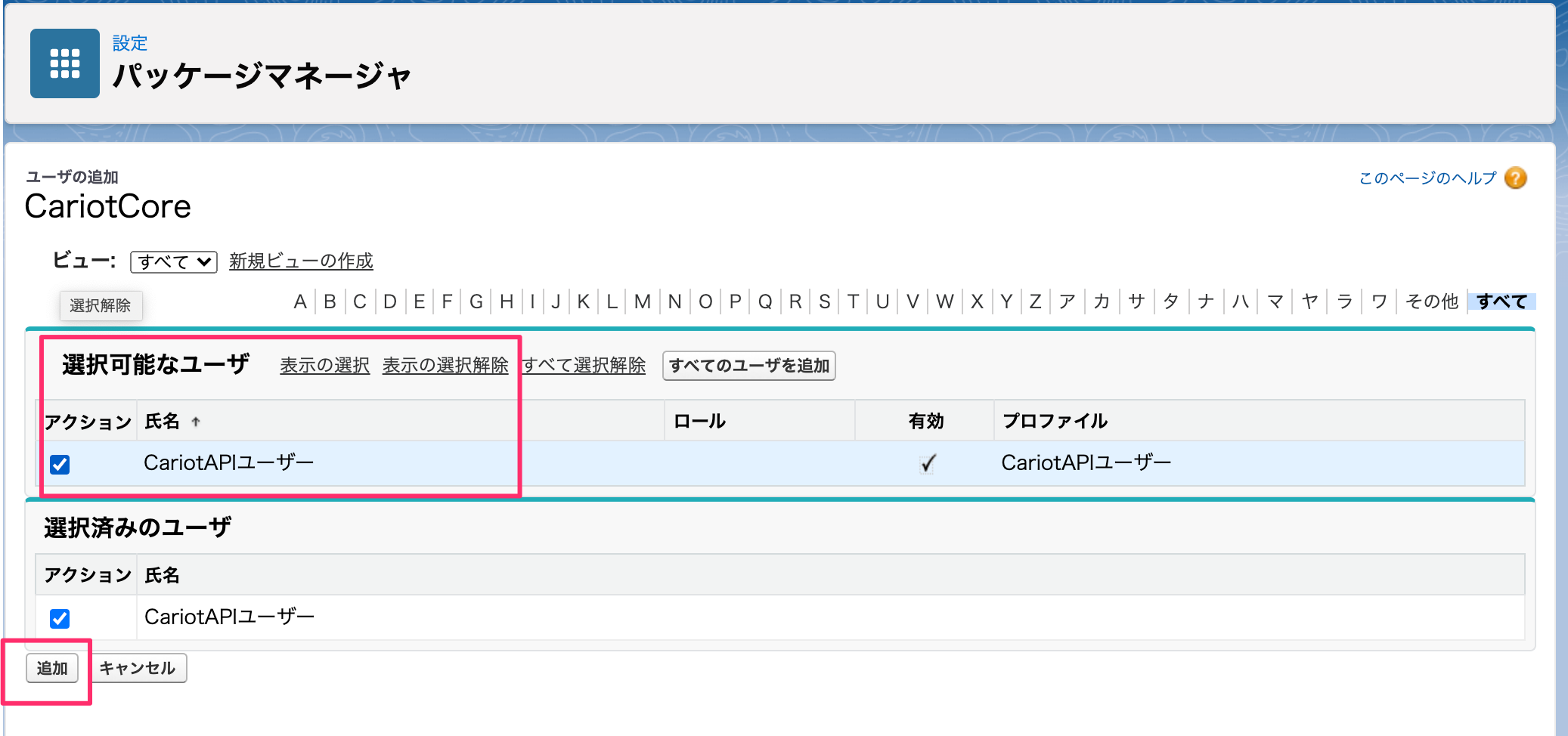The height and width of the screenshot is (736, 1568).
Task: Filter users by kana ヤ
Action: (1310, 302)
